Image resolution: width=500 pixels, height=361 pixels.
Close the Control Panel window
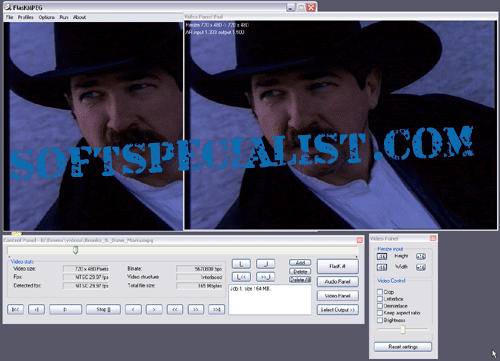360,240
